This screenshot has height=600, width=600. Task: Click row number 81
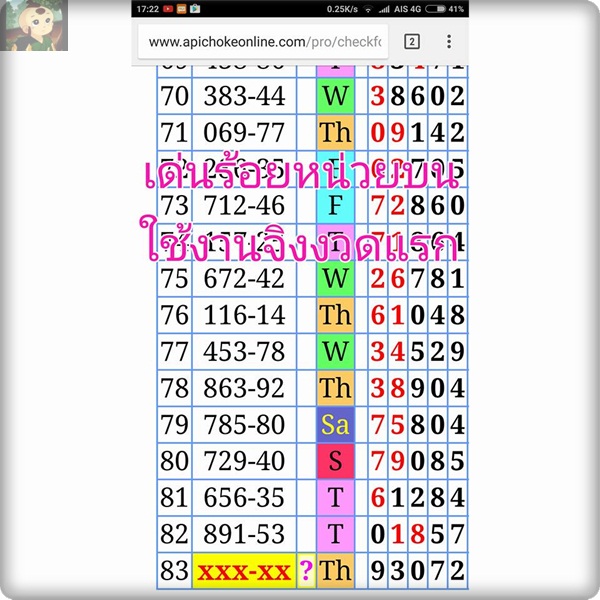point(174,497)
